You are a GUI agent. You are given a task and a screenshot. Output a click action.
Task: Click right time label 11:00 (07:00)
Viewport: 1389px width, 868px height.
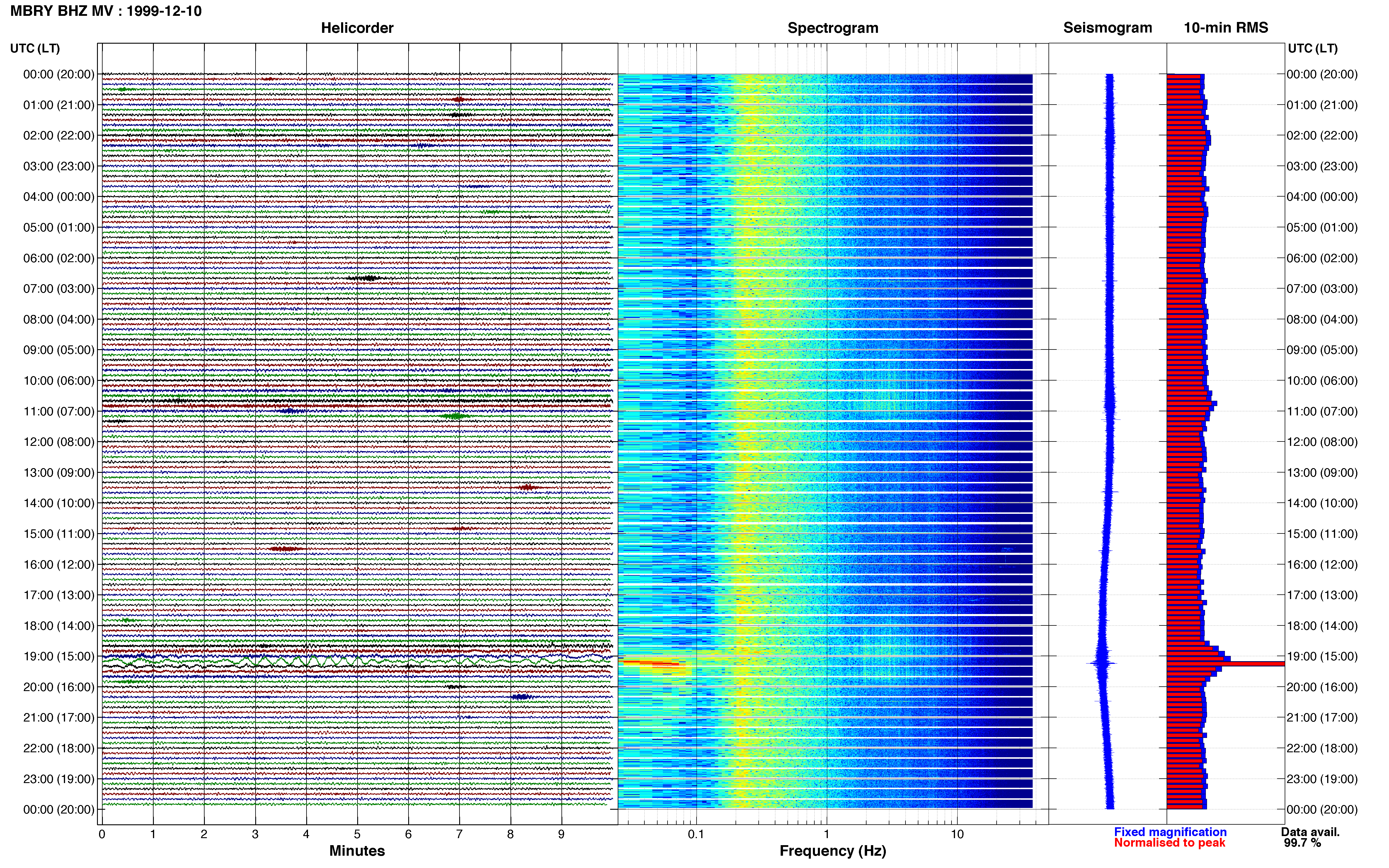click(x=1322, y=412)
